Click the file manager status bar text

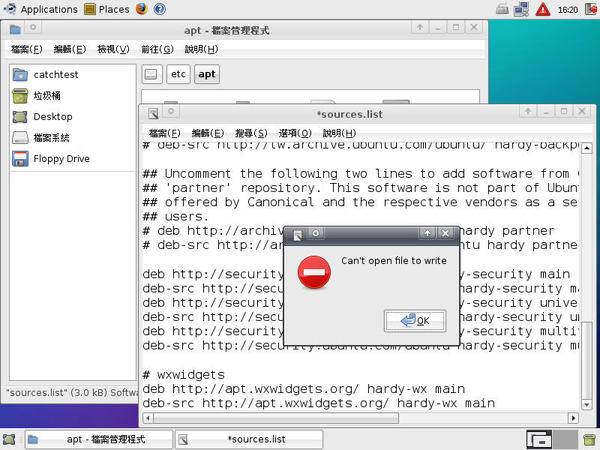[72, 393]
